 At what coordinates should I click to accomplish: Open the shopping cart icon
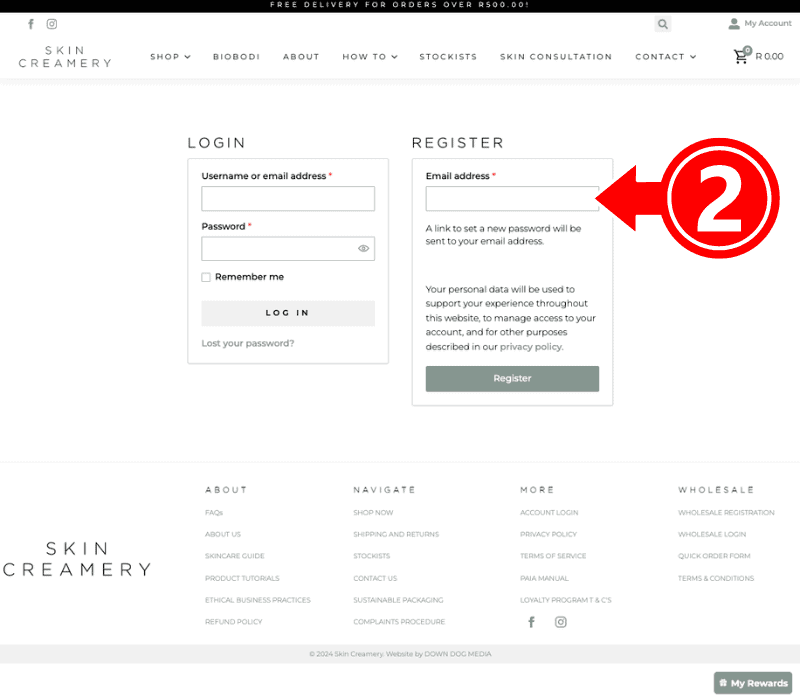(x=741, y=56)
